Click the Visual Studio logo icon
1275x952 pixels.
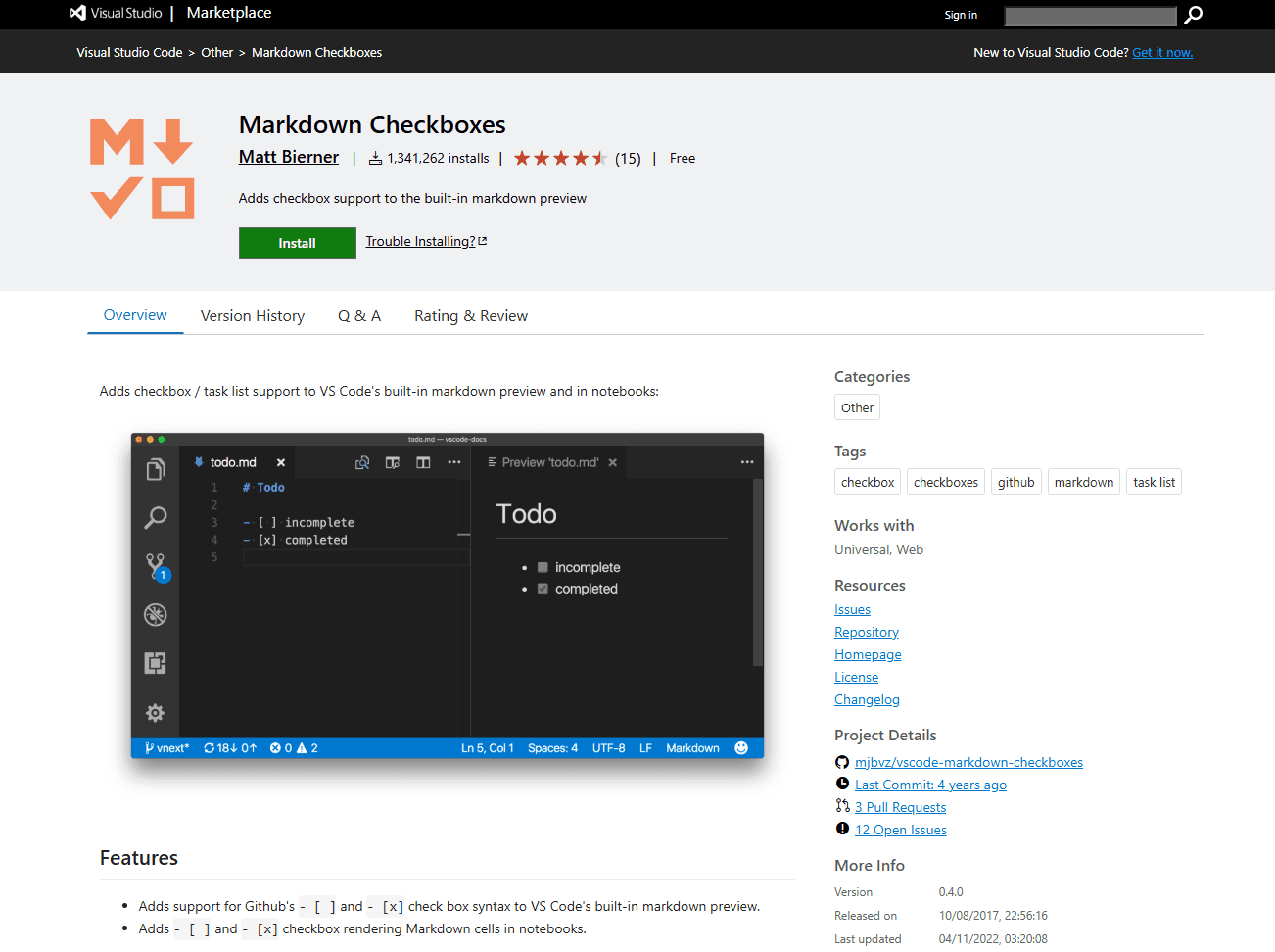[x=78, y=13]
